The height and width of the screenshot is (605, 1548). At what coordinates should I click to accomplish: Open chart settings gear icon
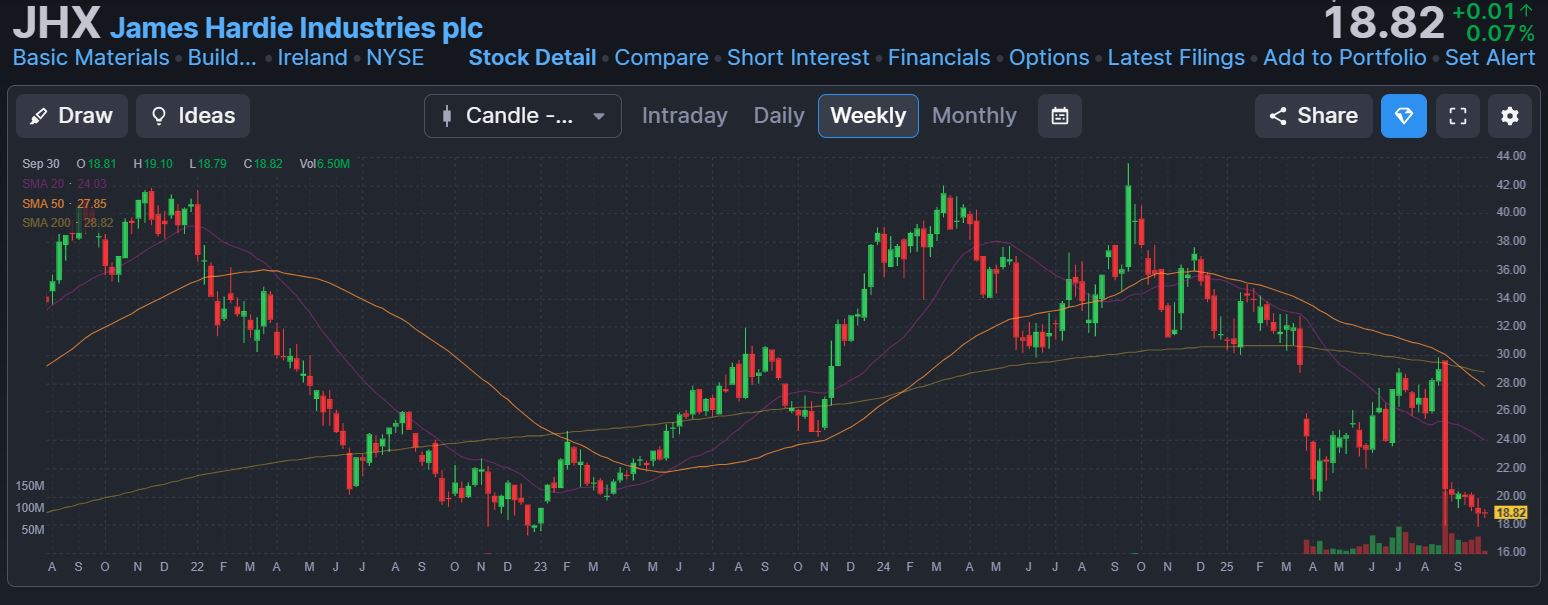tap(1509, 116)
